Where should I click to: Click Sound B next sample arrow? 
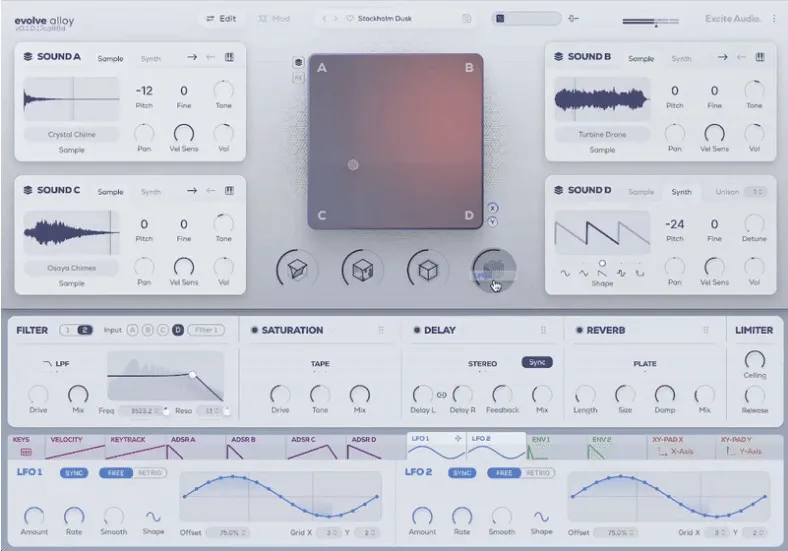(x=723, y=57)
